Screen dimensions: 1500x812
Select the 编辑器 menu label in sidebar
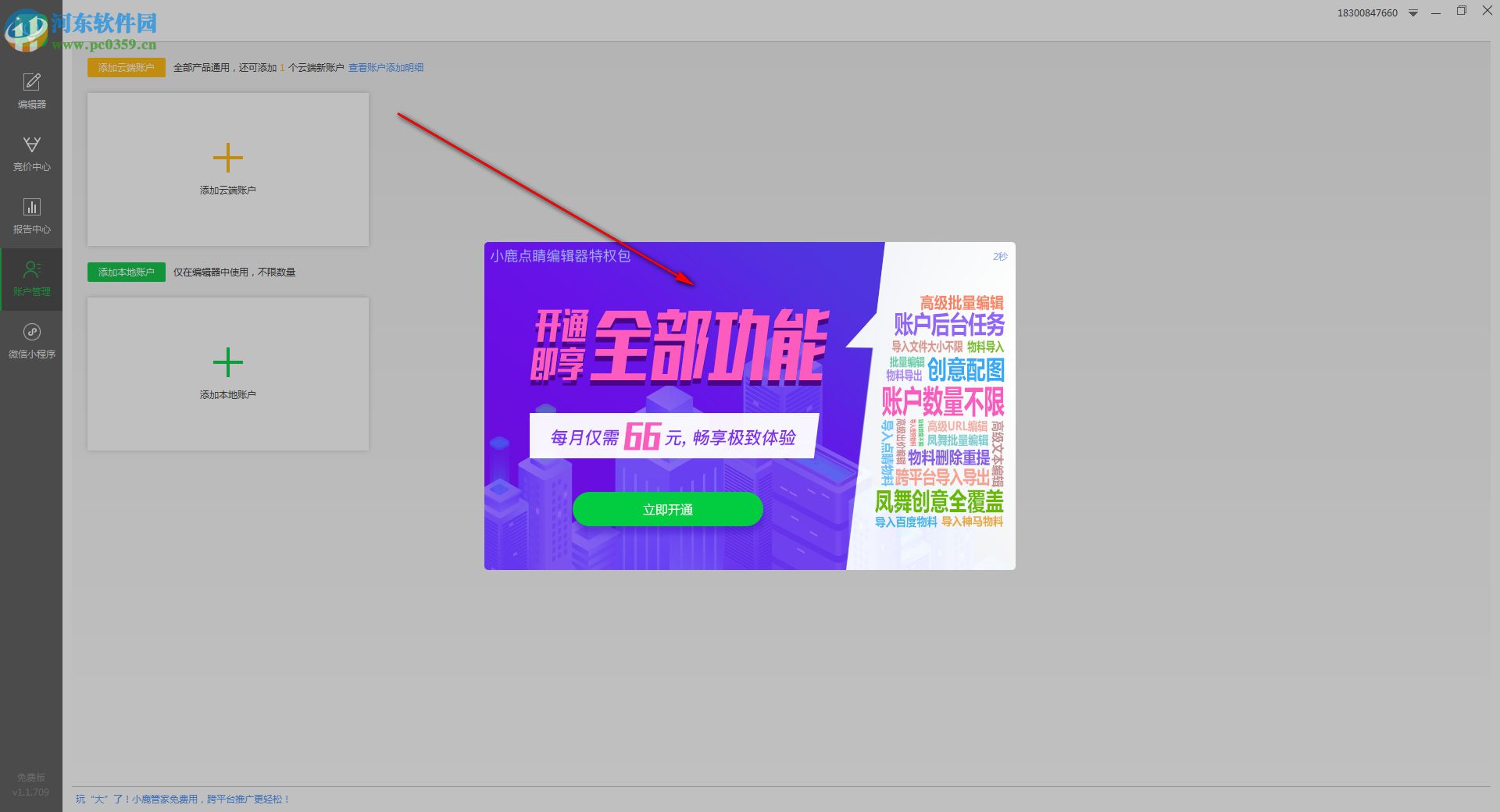click(x=31, y=103)
